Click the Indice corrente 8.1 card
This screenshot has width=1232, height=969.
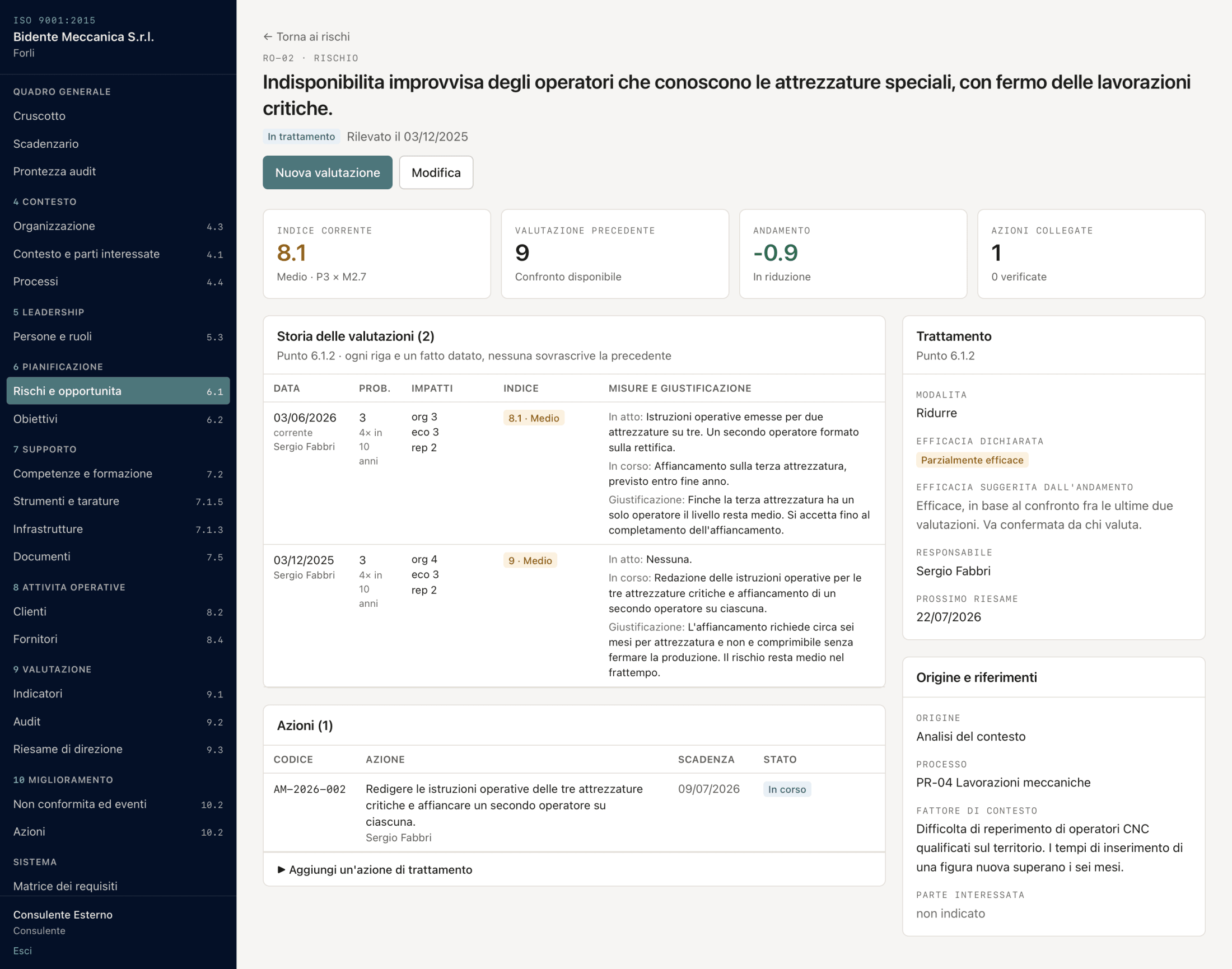pos(377,254)
